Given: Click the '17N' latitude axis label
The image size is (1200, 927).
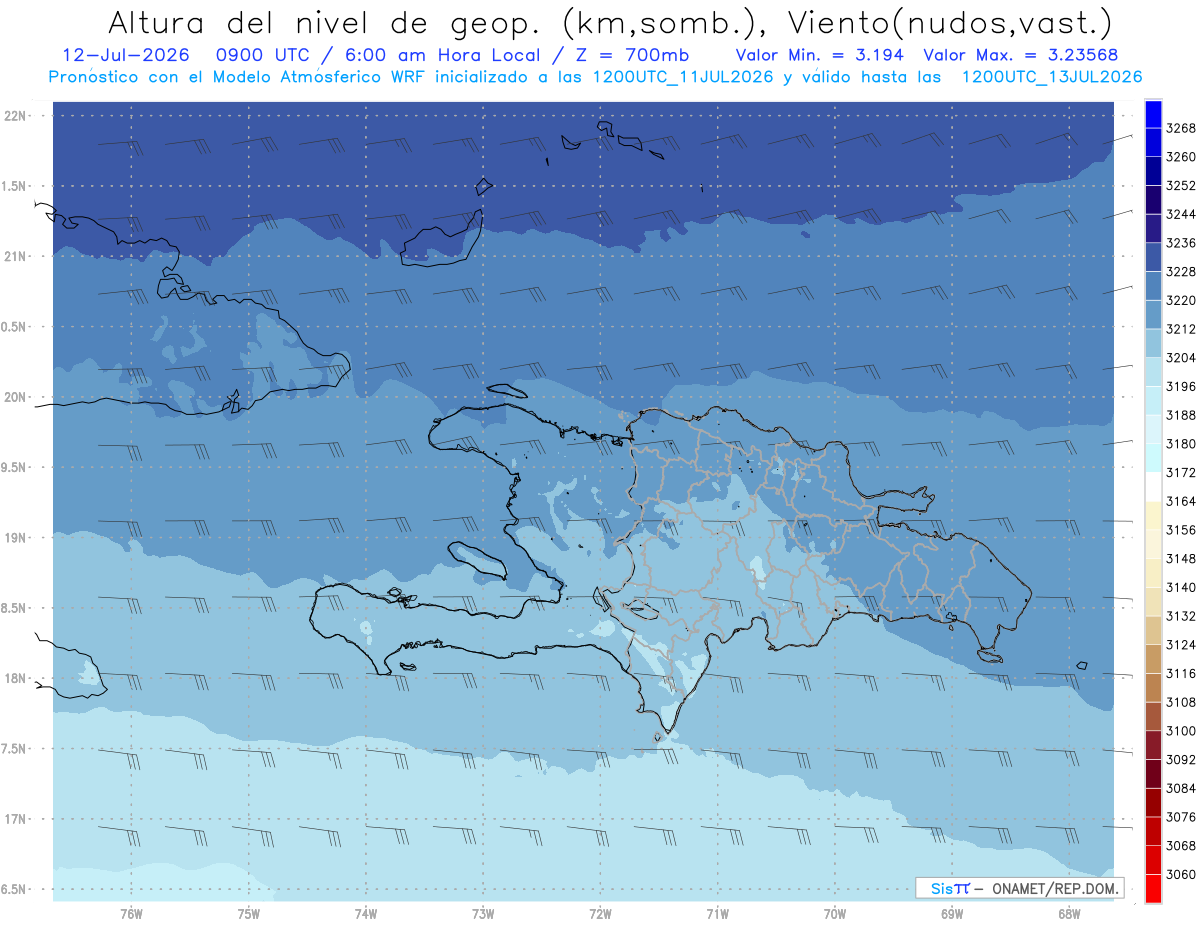Looking at the screenshot, I should tap(16, 819).
